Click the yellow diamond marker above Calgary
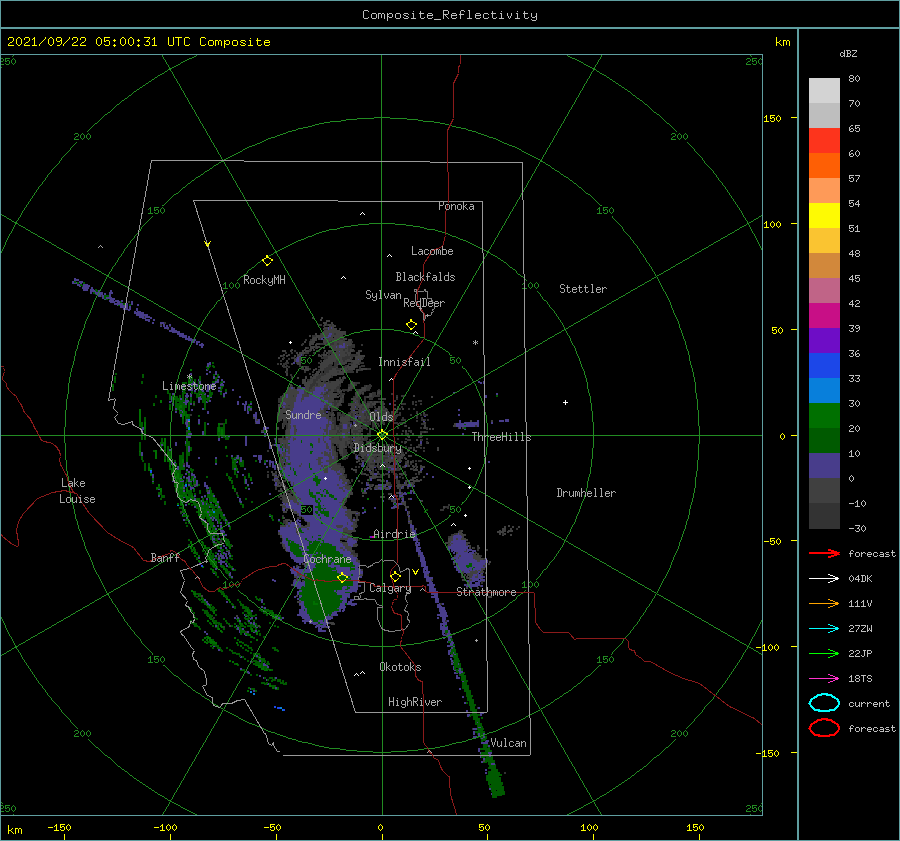The height and width of the screenshot is (841, 900). pos(395,576)
